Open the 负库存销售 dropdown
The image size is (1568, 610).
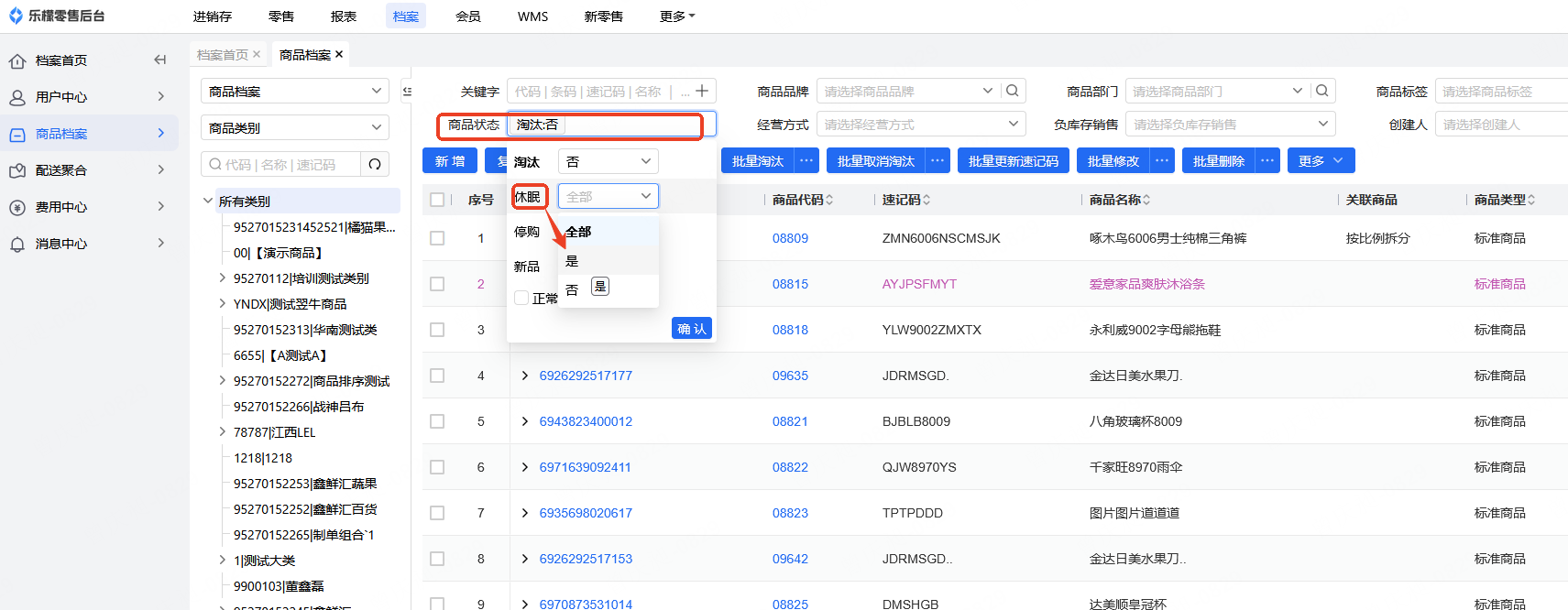1231,124
